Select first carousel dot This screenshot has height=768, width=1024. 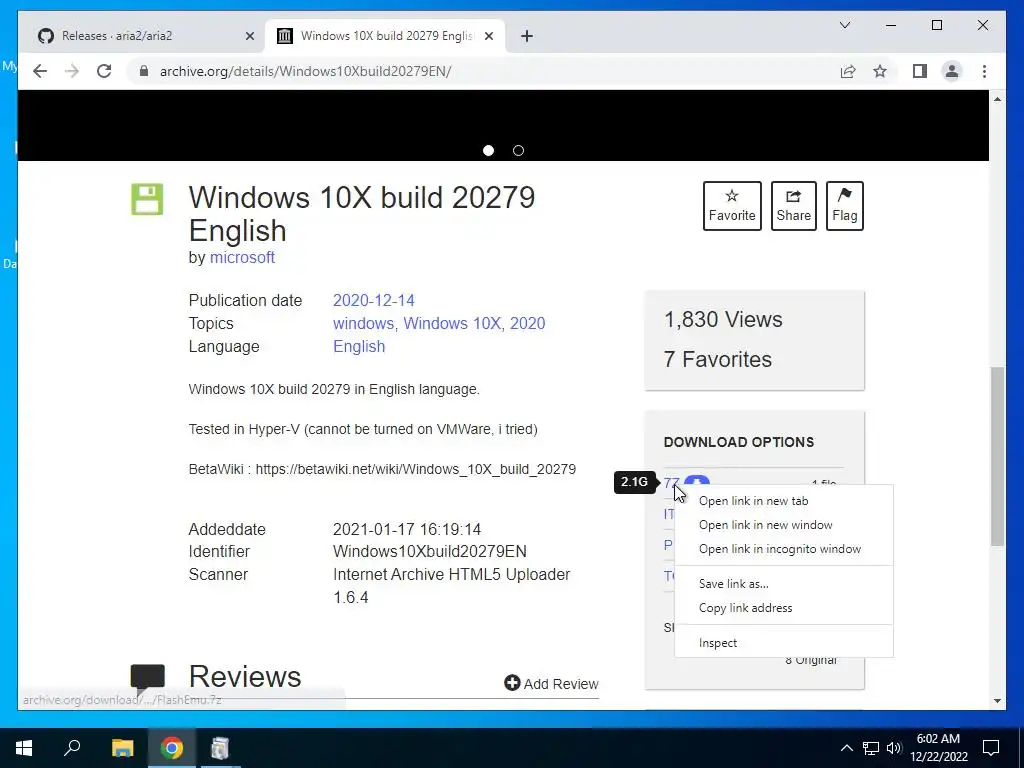tap(488, 150)
